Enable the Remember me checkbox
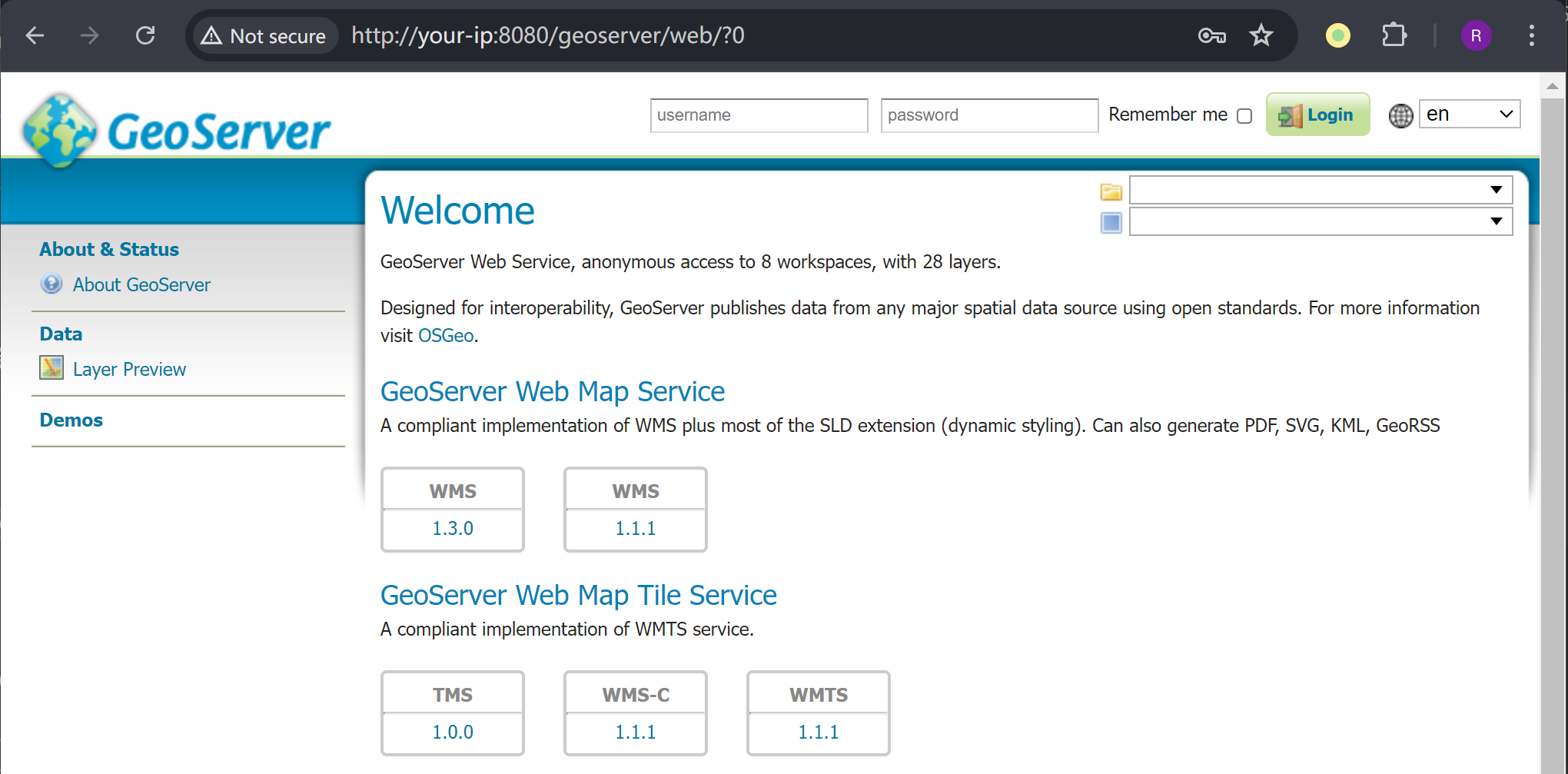 1244,116
